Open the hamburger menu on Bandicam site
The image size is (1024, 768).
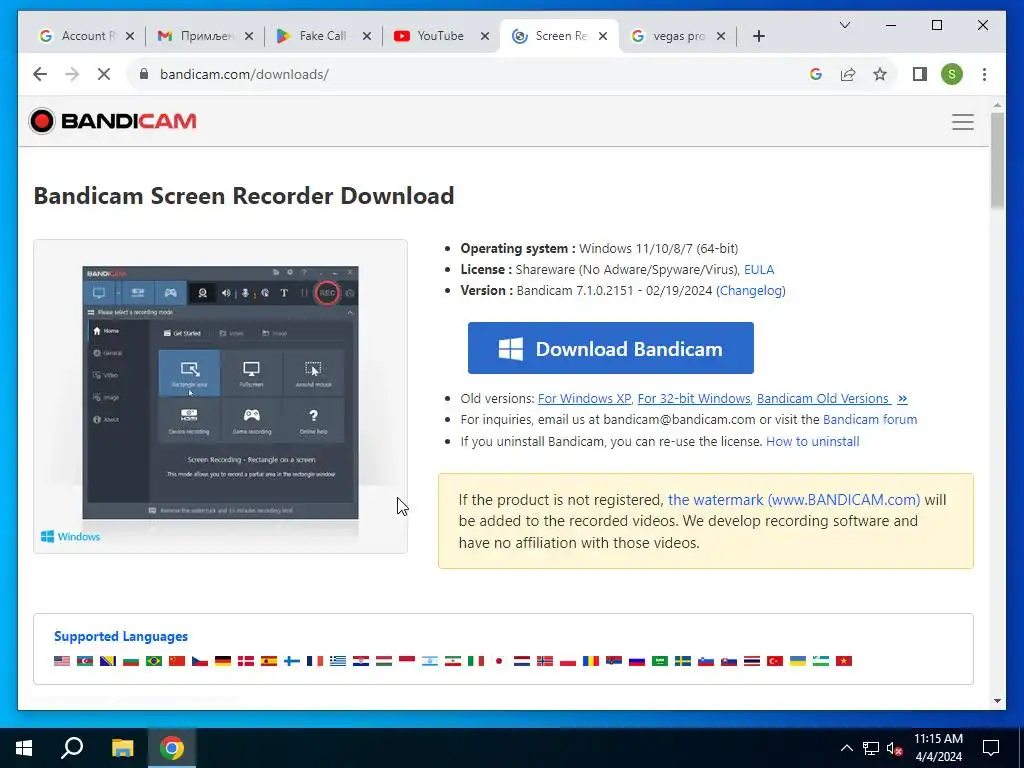(x=963, y=122)
